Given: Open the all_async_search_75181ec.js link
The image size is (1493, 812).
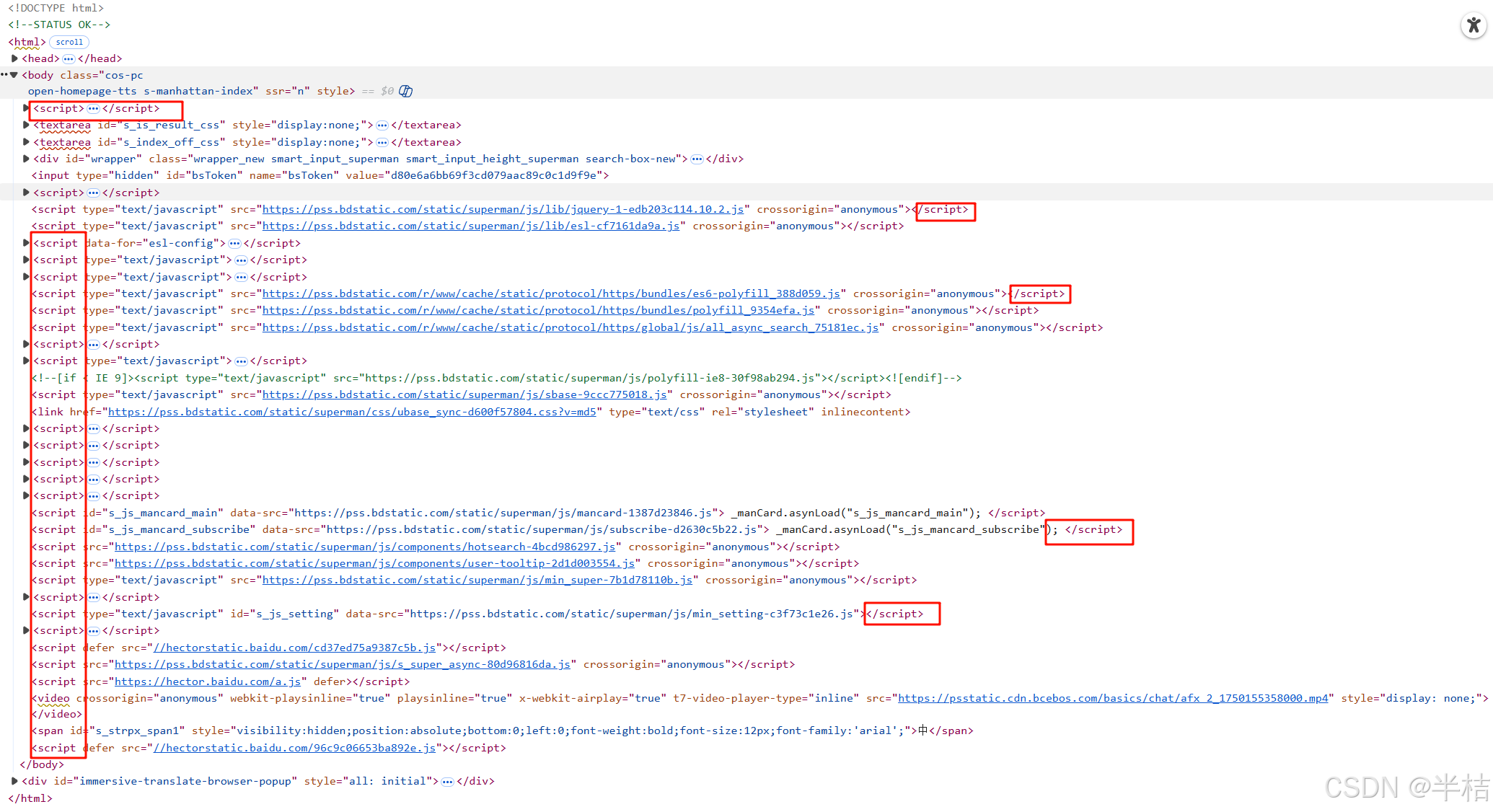Looking at the screenshot, I should coord(571,327).
